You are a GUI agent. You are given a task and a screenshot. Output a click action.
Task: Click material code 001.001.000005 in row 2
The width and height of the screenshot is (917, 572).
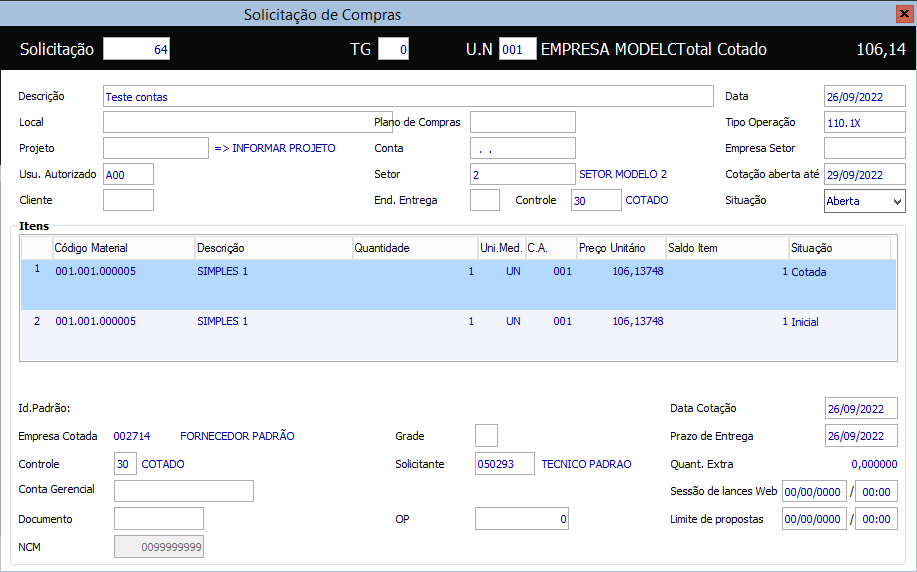point(95,321)
